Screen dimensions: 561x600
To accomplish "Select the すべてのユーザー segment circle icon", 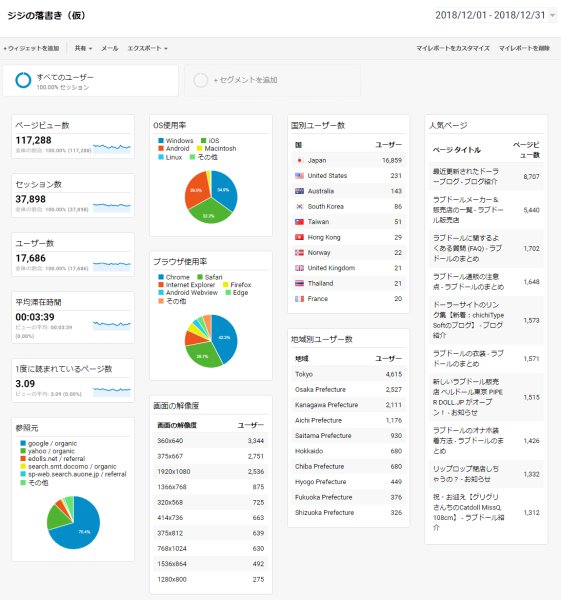I will 23,80.
